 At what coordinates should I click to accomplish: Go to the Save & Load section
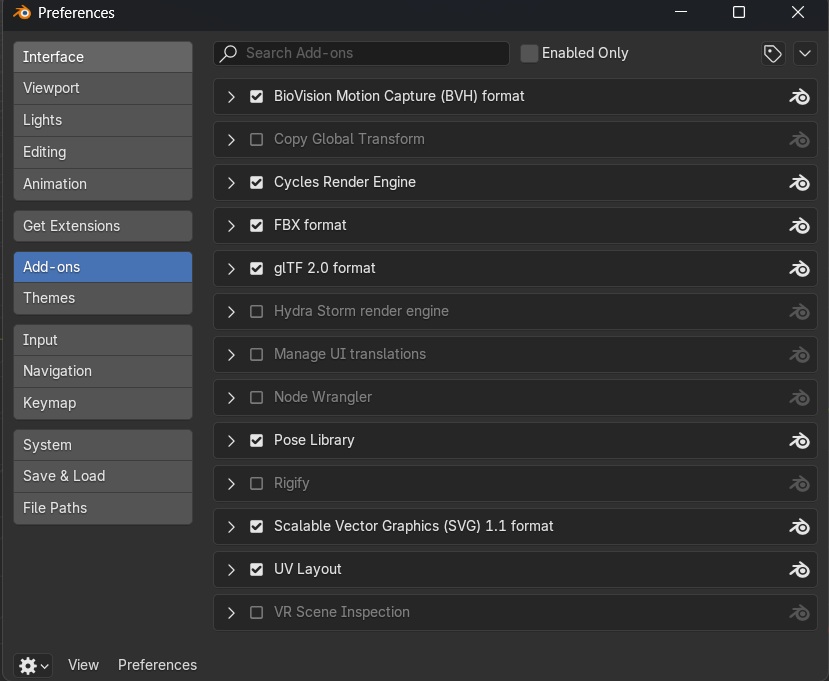[x=103, y=476]
